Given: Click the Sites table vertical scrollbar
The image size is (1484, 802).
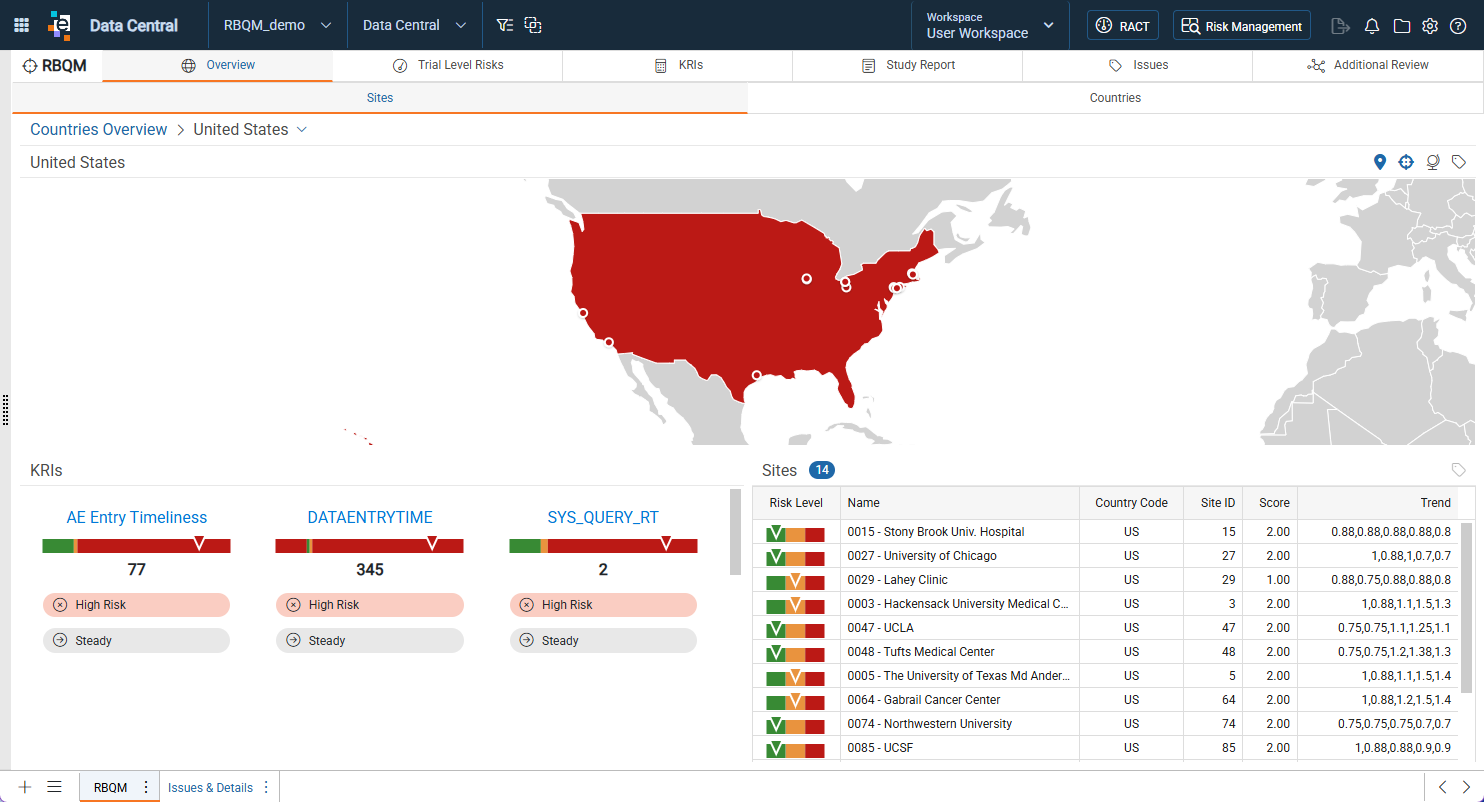Looking at the screenshot, I should pos(1467,607).
